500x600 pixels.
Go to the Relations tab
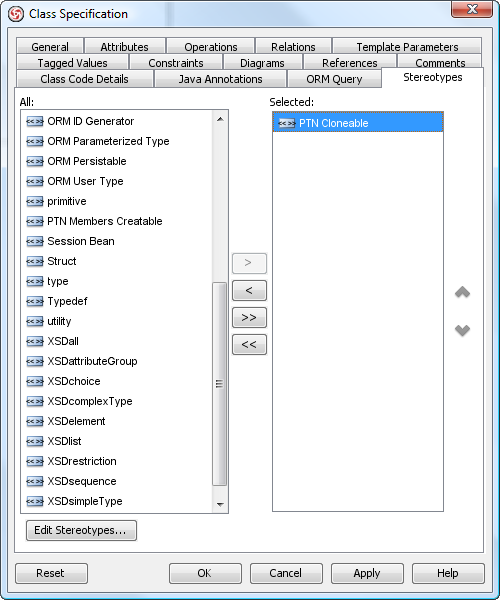[x=293, y=47]
